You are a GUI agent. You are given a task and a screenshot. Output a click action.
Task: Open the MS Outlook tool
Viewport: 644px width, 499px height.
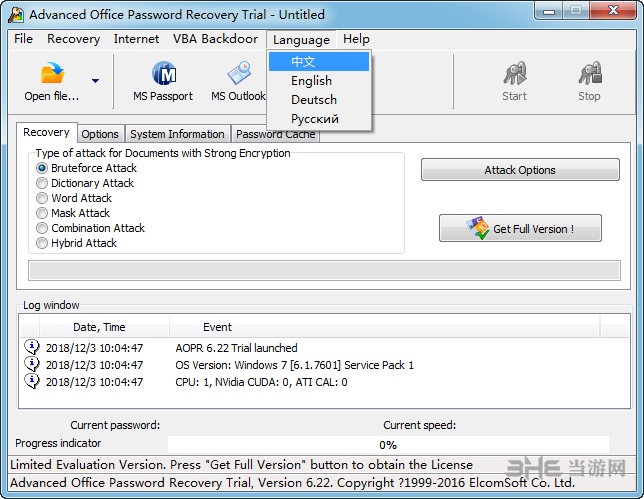coord(238,82)
